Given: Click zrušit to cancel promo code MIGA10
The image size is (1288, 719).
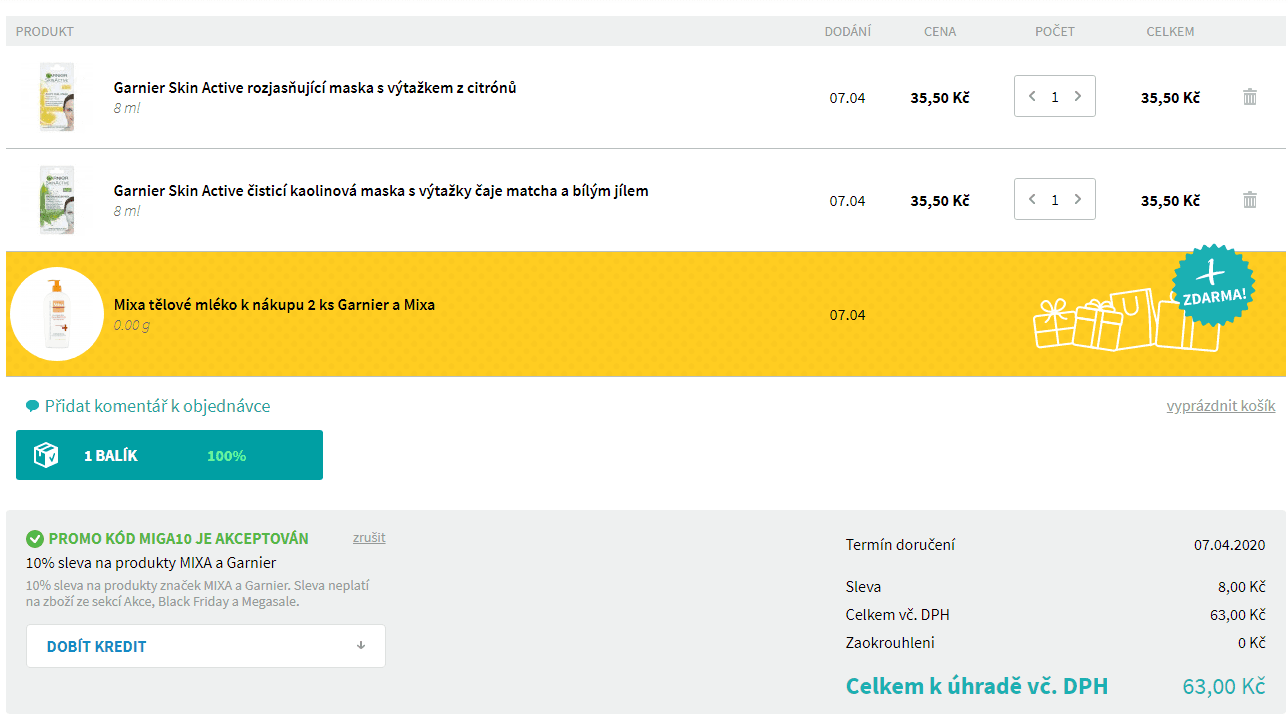Looking at the screenshot, I should coord(369,538).
